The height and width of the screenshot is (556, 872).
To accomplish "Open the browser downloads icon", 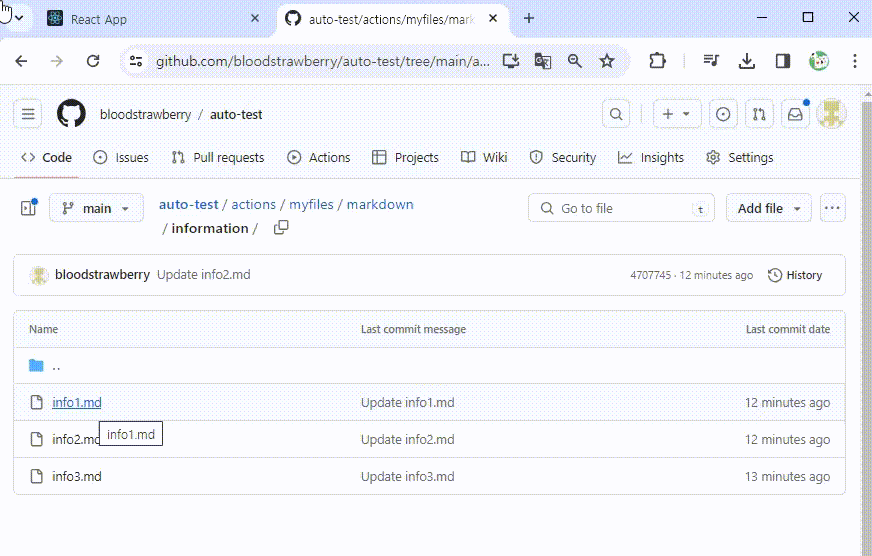I will [746, 61].
